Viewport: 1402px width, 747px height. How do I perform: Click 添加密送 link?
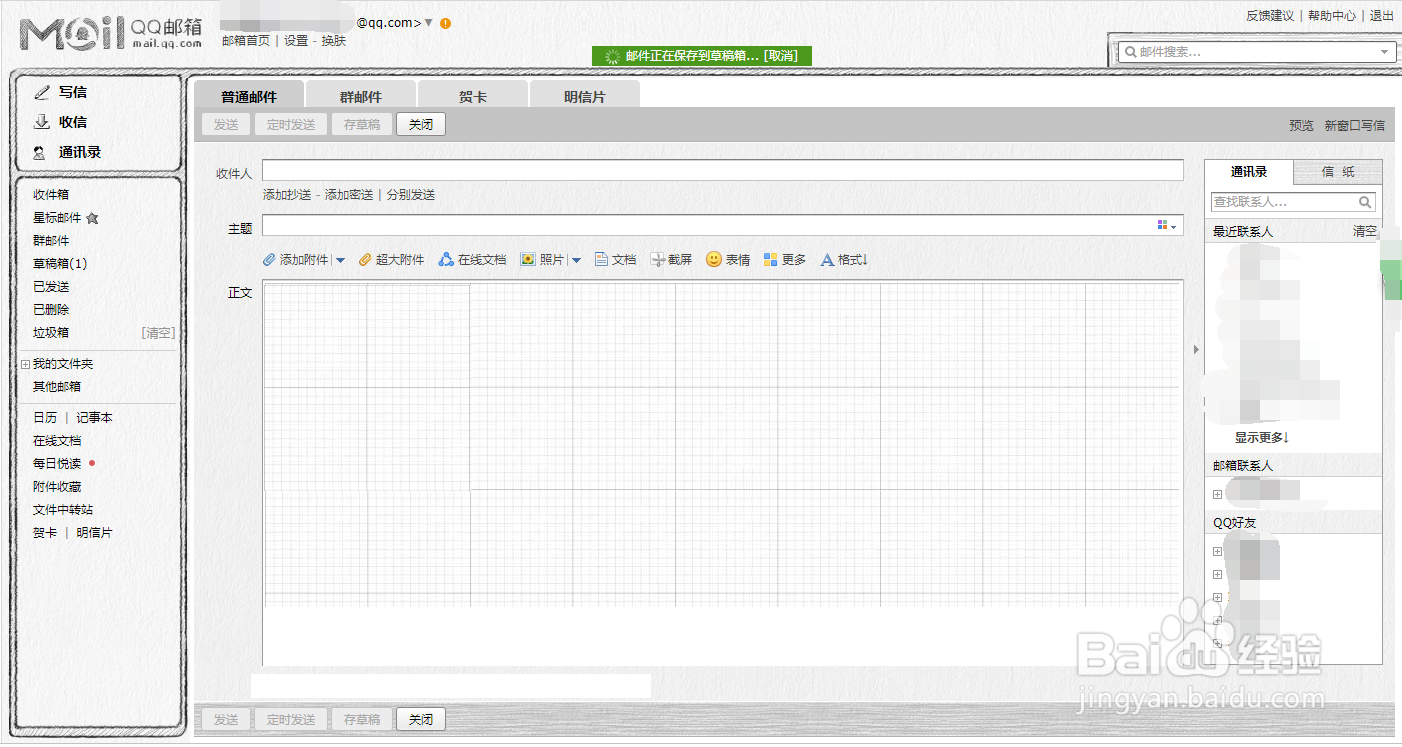point(349,195)
